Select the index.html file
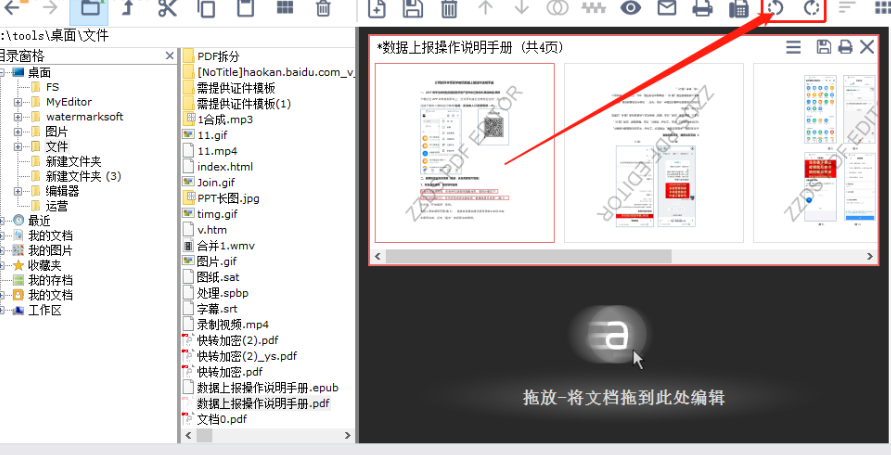Viewport: 891px width, 455px height. (x=225, y=167)
